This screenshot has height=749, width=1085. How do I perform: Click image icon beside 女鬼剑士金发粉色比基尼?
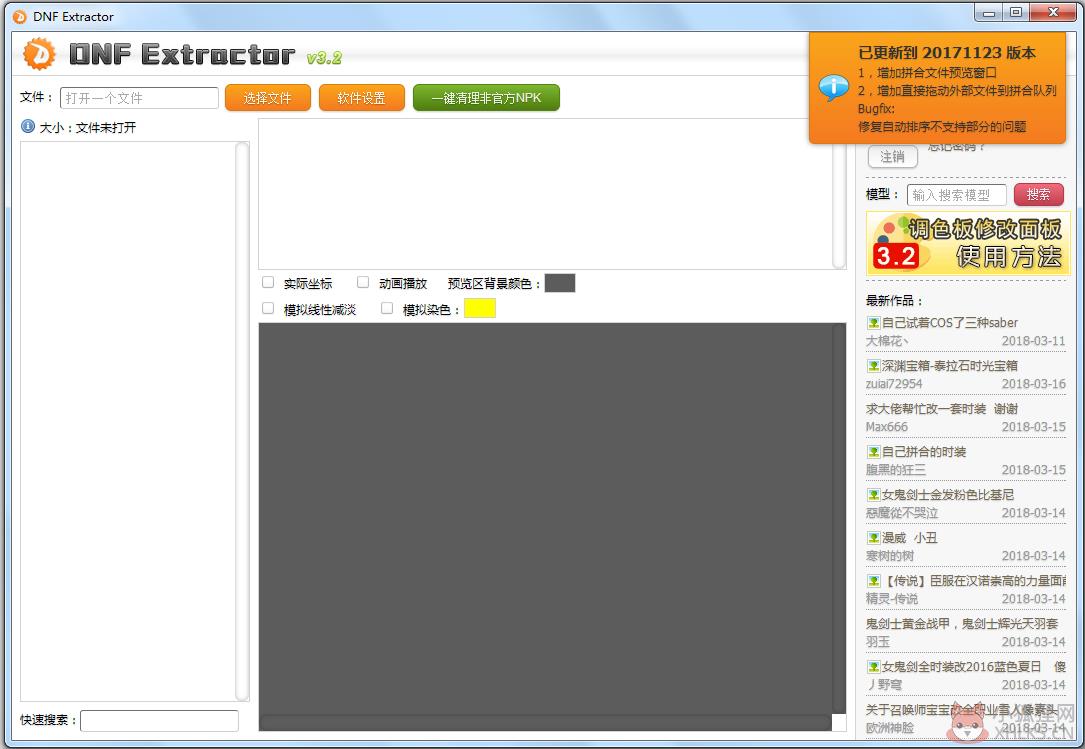coord(873,494)
